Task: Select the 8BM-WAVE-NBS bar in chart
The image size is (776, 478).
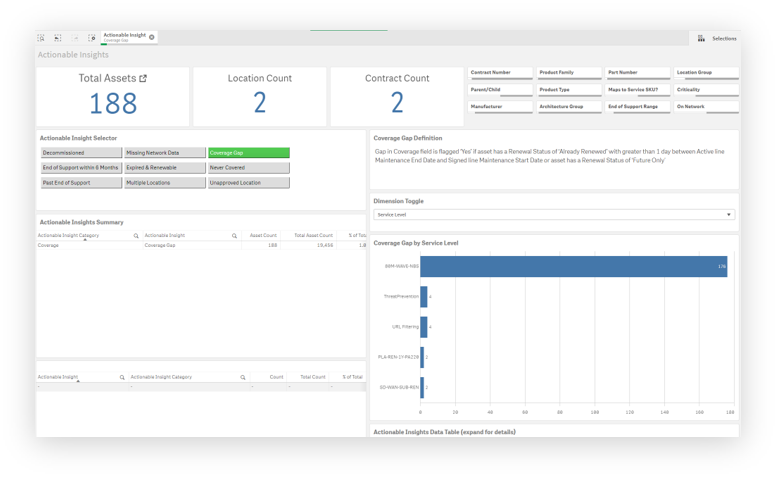Action: tap(574, 266)
